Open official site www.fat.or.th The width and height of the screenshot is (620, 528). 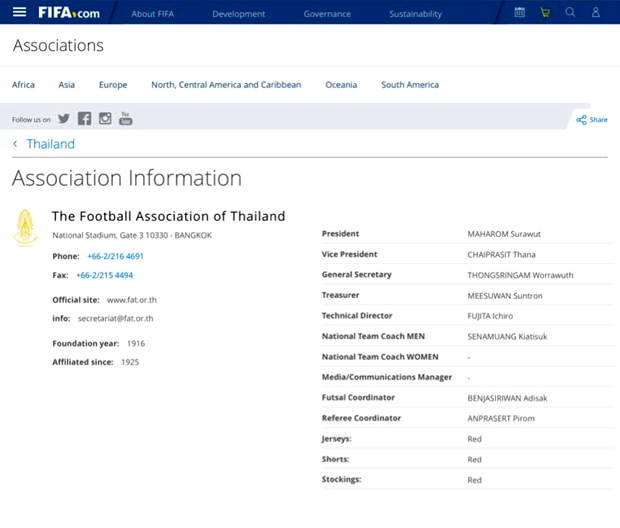click(131, 300)
